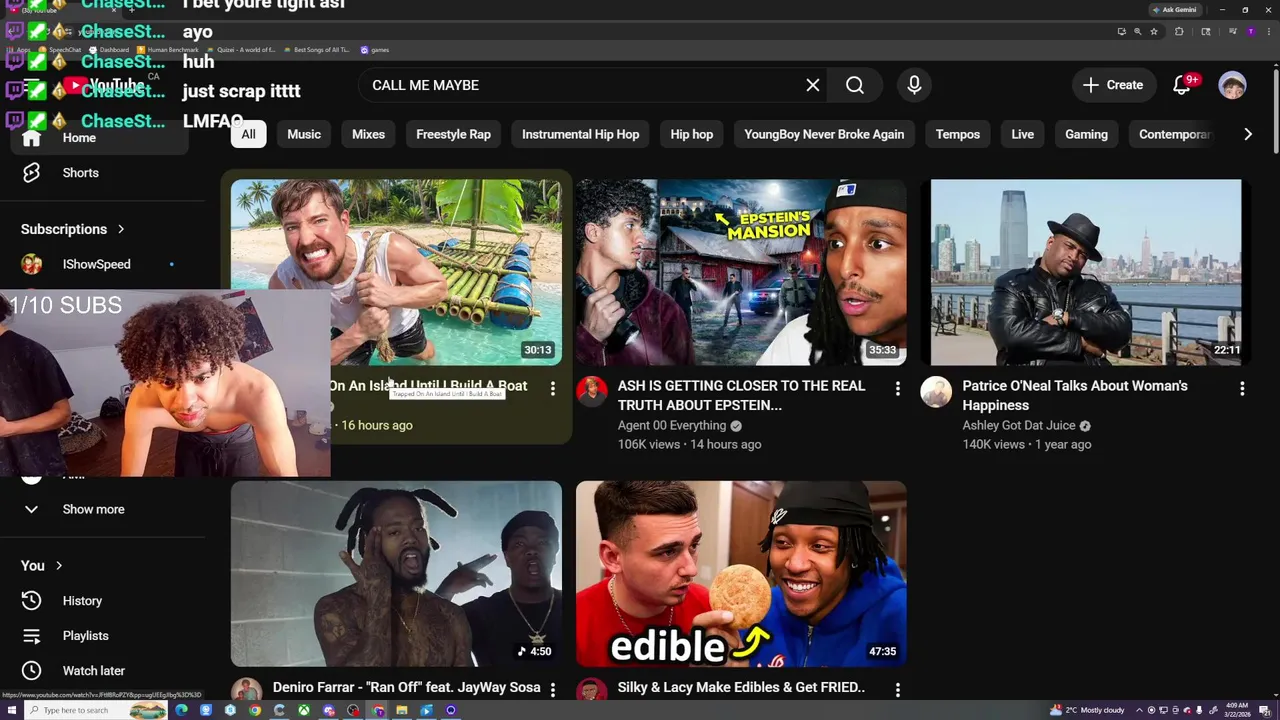
Task: Expand Subscriptions section chevron
Action: [121, 229]
